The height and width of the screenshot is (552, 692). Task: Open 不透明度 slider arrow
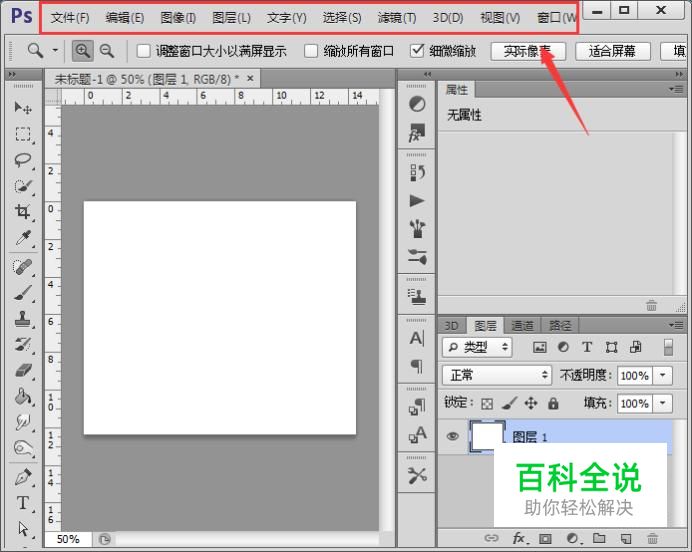click(x=662, y=376)
